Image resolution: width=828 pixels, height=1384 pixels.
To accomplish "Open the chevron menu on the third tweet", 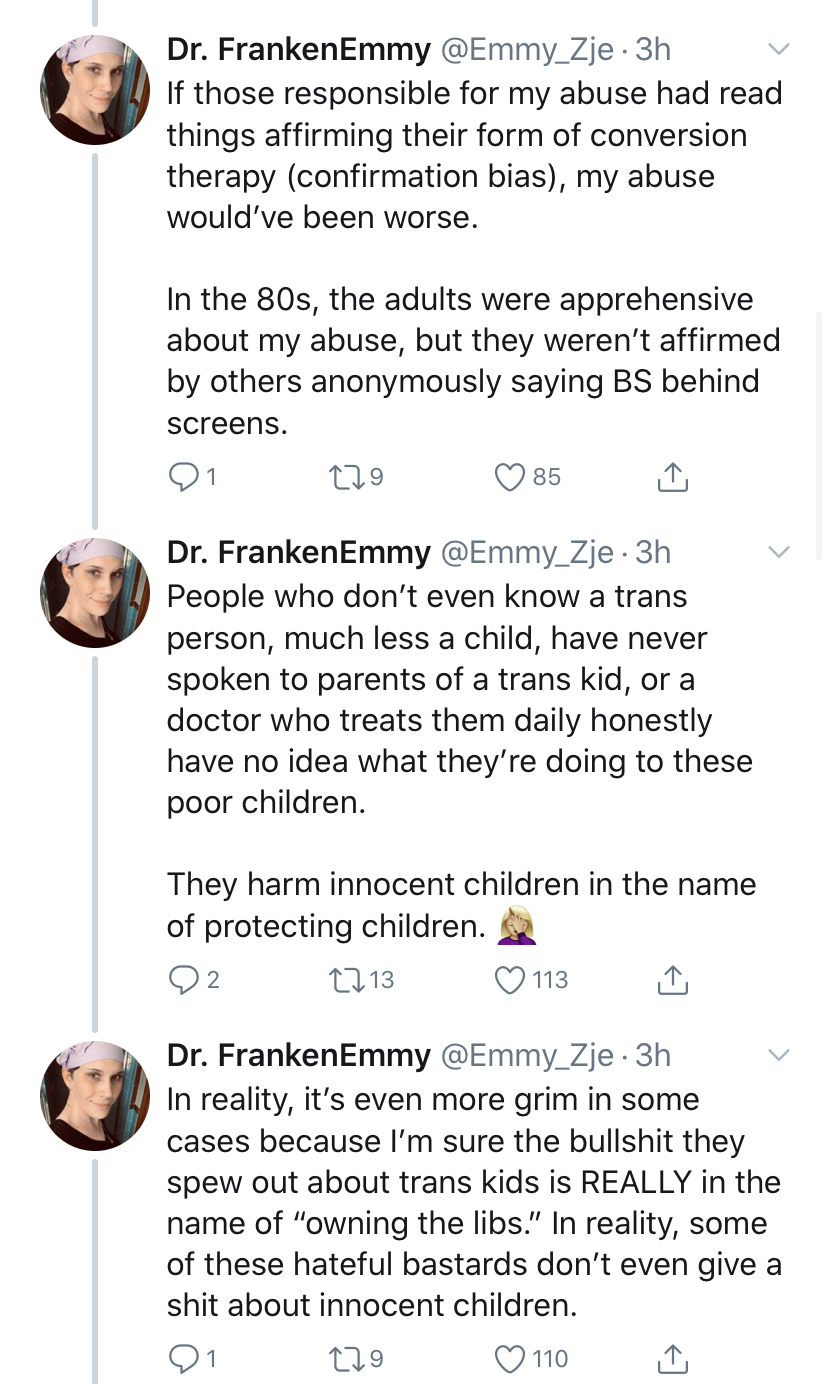I will click(778, 1054).
